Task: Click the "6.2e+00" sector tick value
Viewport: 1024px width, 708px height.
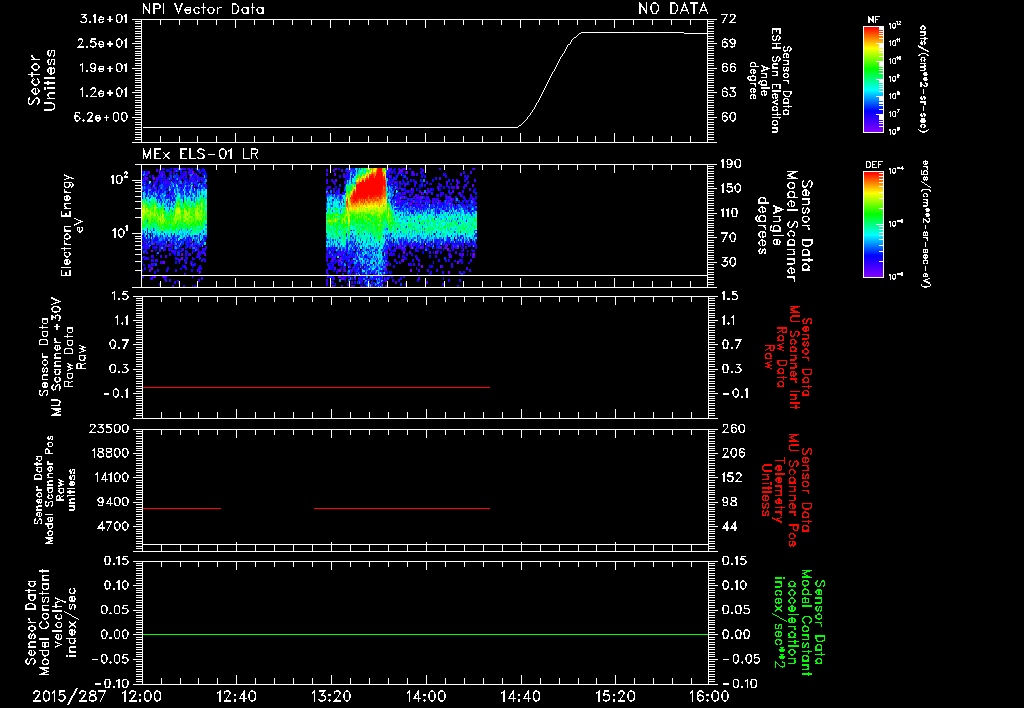Action: (x=103, y=118)
